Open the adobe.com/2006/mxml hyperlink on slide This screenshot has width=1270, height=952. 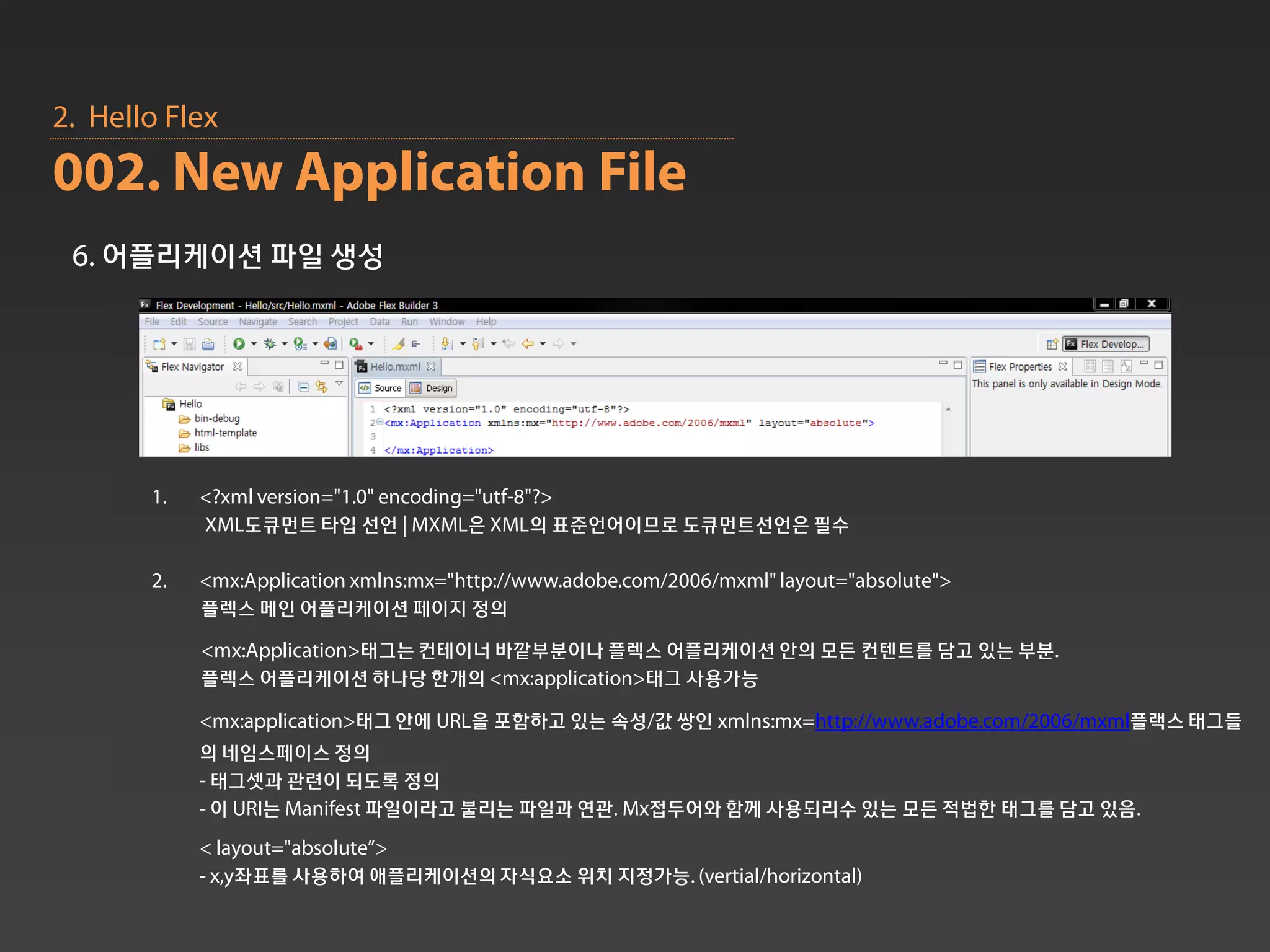(972, 721)
